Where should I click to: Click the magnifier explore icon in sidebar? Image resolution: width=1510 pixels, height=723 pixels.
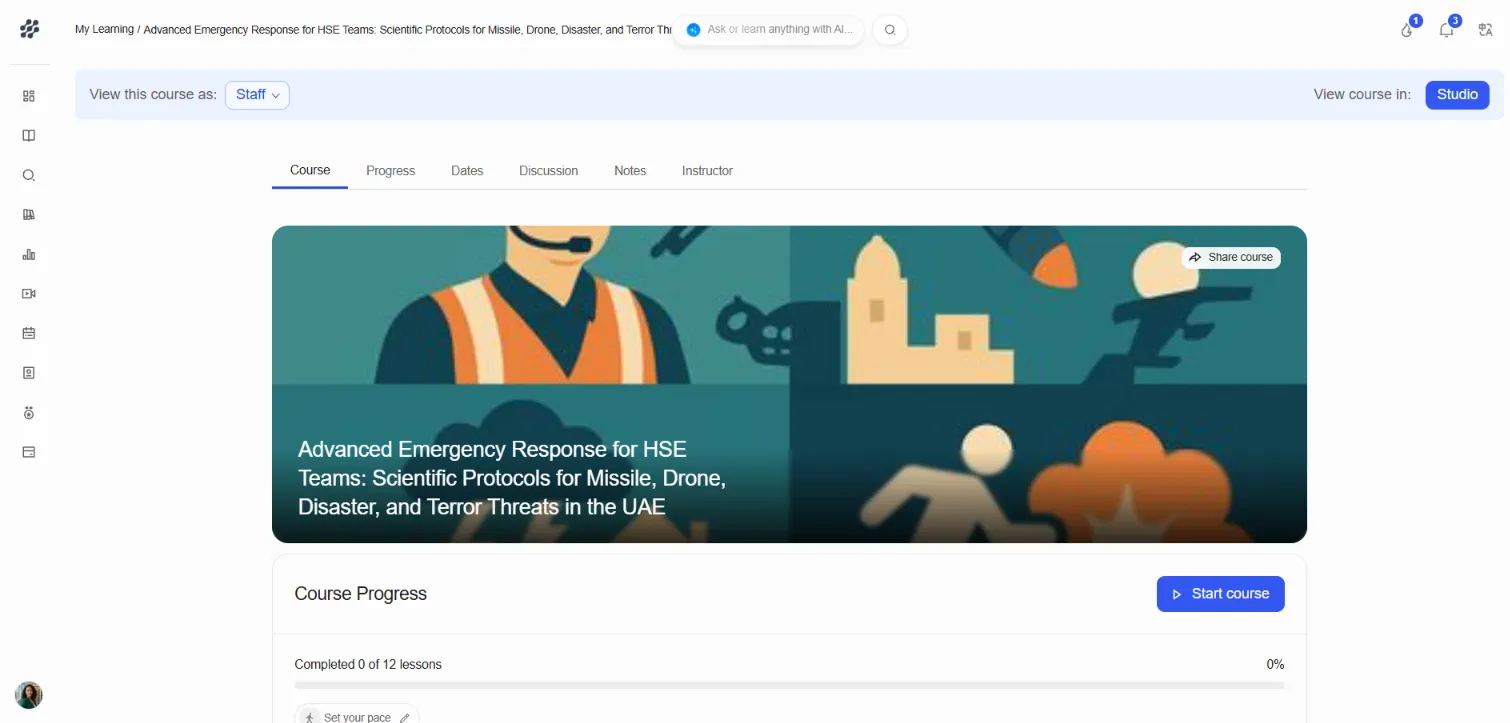(29, 175)
